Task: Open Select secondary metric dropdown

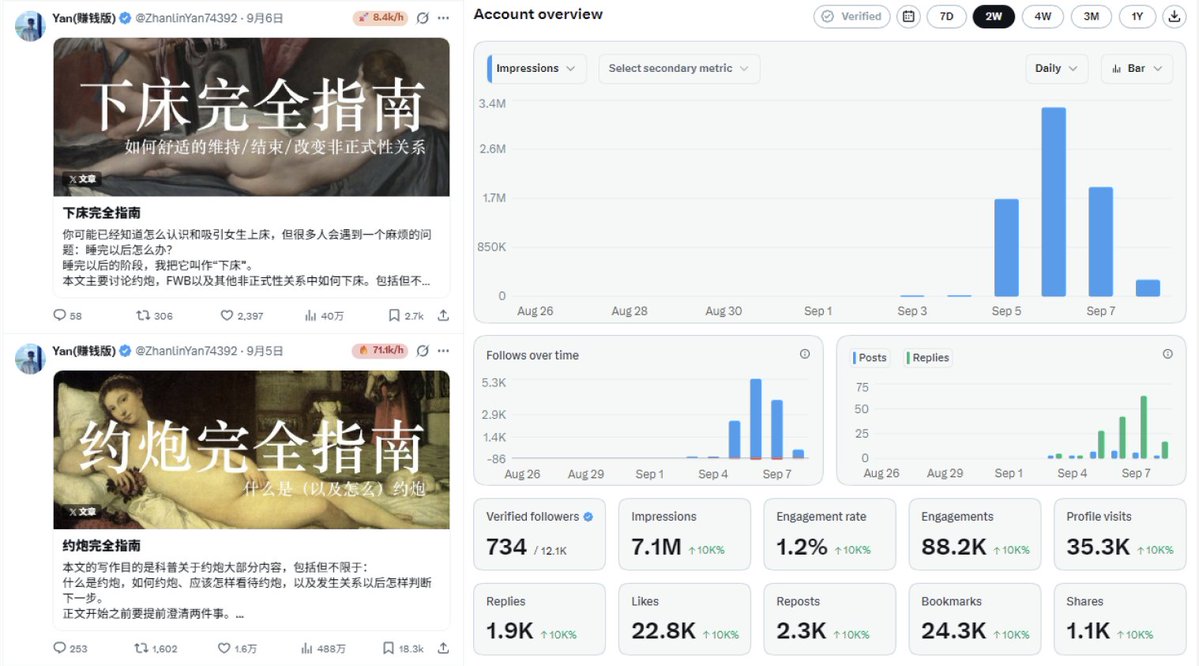Action: point(678,68)
